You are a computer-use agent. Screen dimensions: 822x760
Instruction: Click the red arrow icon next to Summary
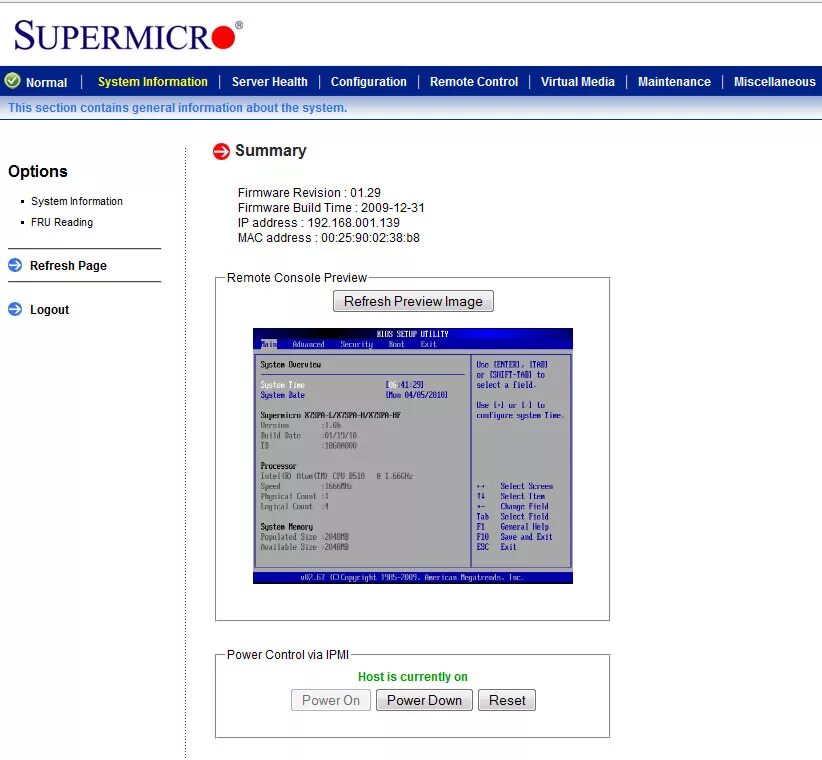pyautogui.click(x=221, y=151)
